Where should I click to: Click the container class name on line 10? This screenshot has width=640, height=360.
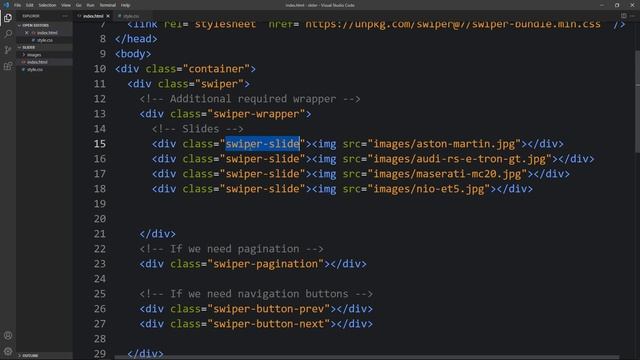pos(216,69)
